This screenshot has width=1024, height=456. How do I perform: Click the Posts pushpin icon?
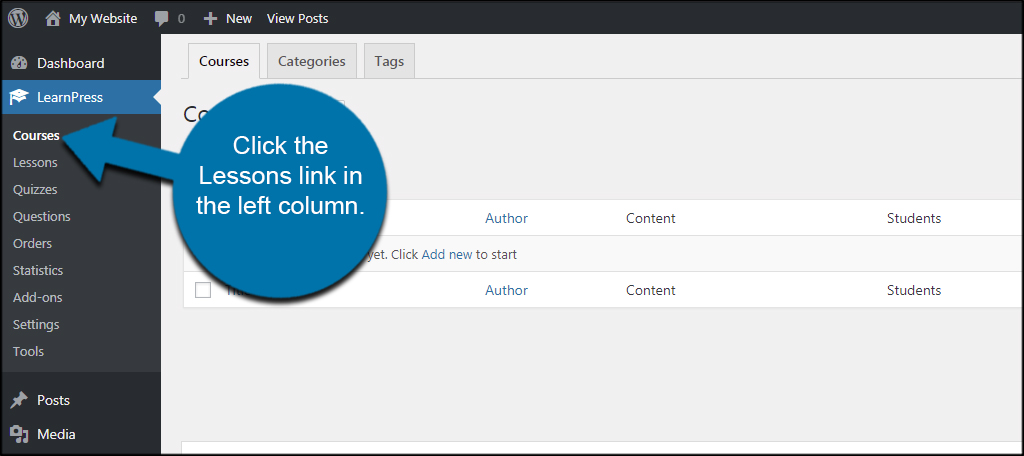pyautogui.click(x=18, y=400)
